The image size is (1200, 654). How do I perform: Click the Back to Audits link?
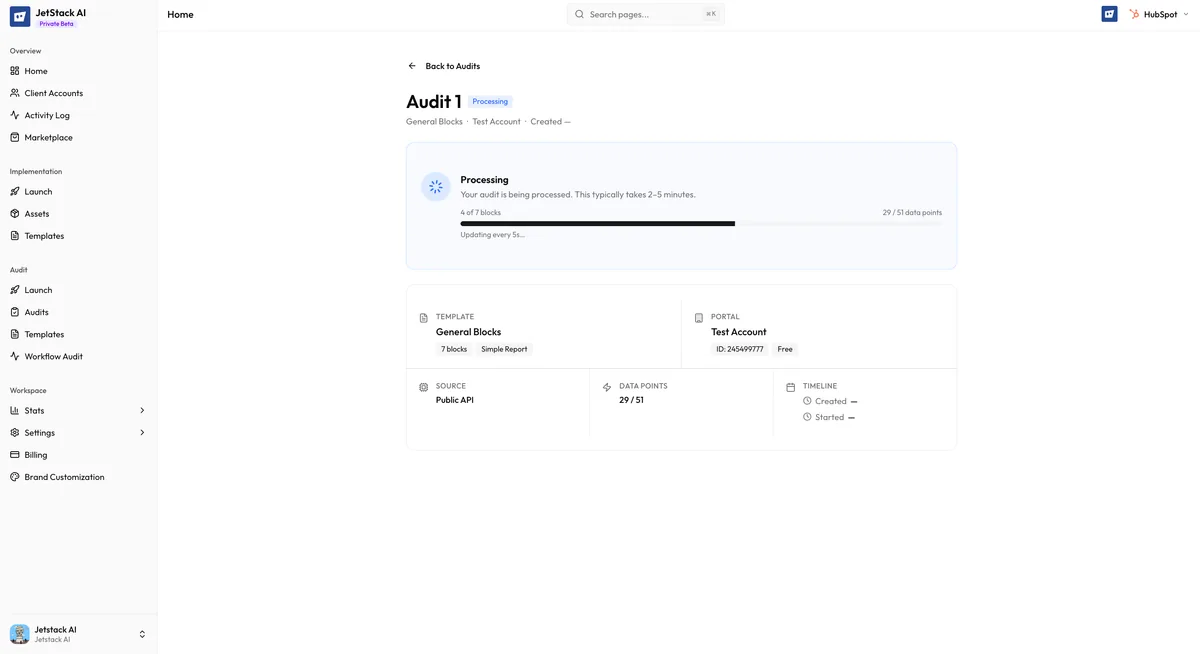point(452,65)
